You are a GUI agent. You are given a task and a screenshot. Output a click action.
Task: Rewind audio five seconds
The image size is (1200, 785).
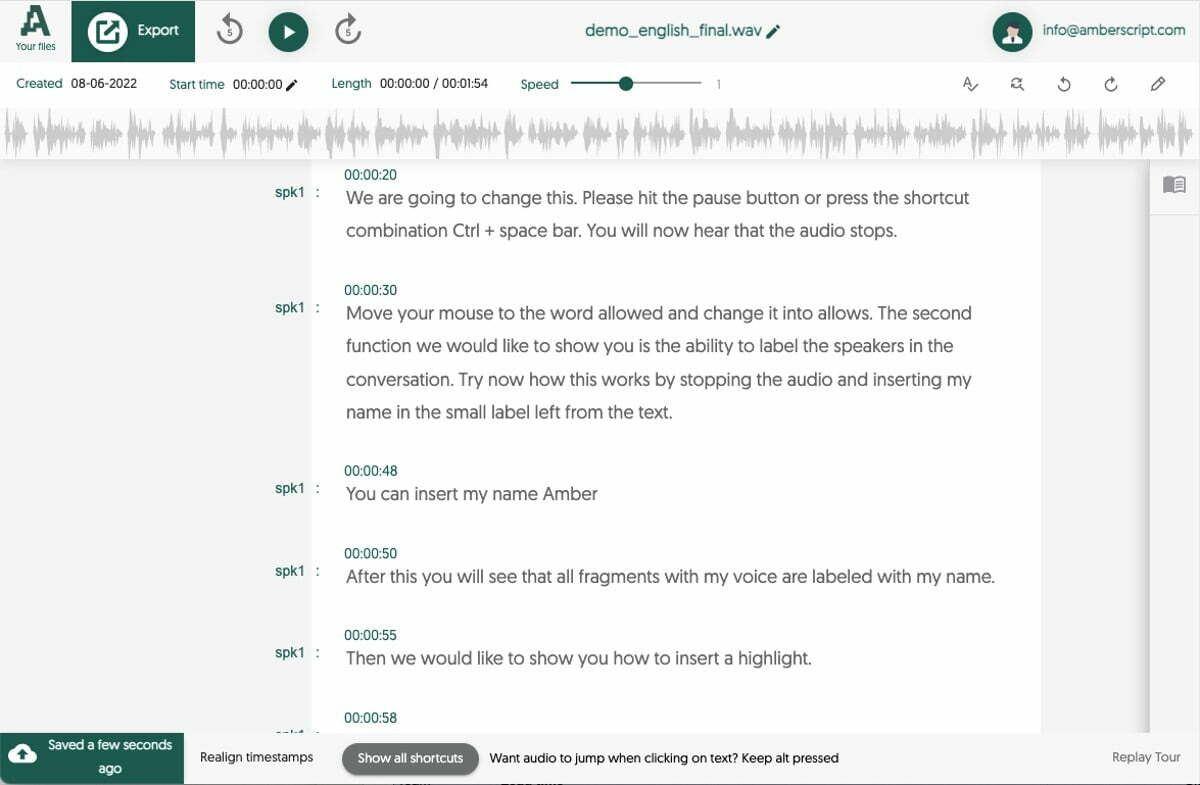click(x=230, y=31)
